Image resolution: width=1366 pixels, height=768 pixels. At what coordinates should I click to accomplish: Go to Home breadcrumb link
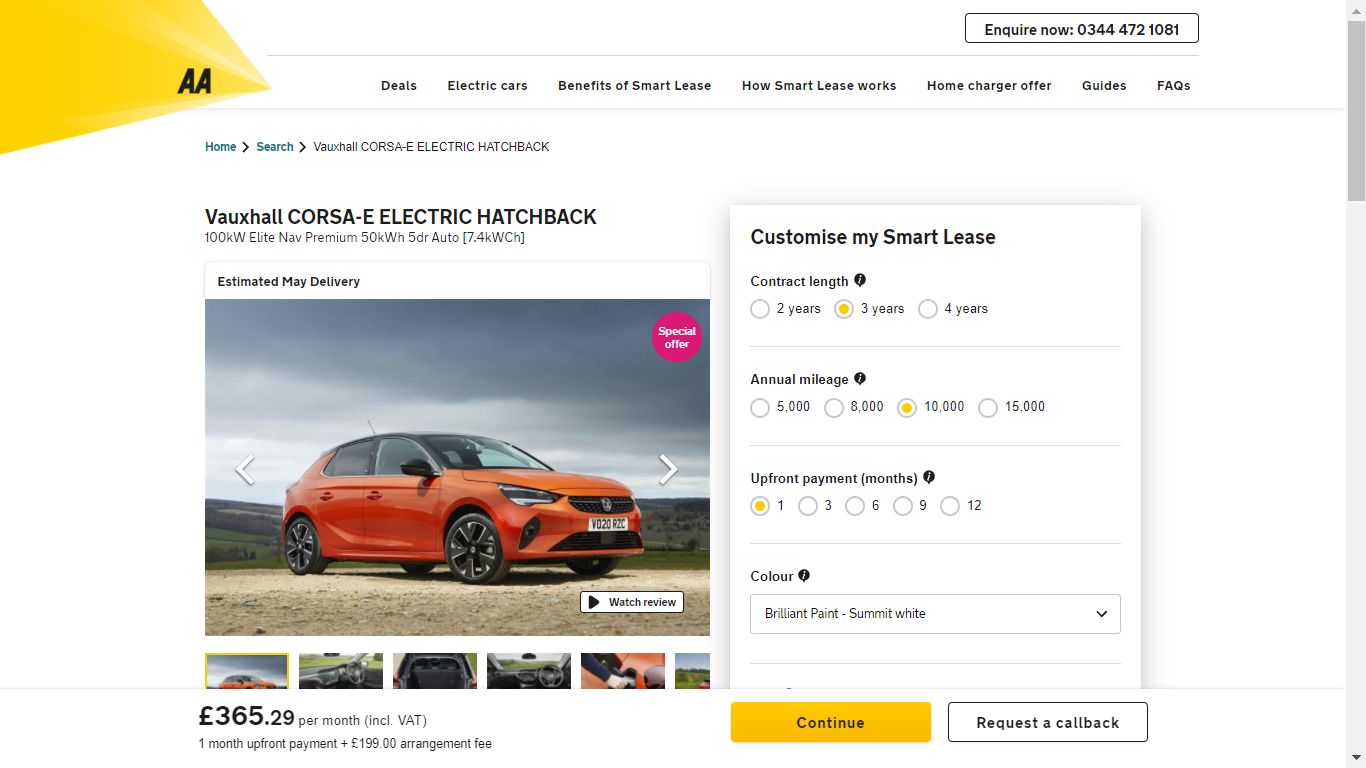point(221,147)
